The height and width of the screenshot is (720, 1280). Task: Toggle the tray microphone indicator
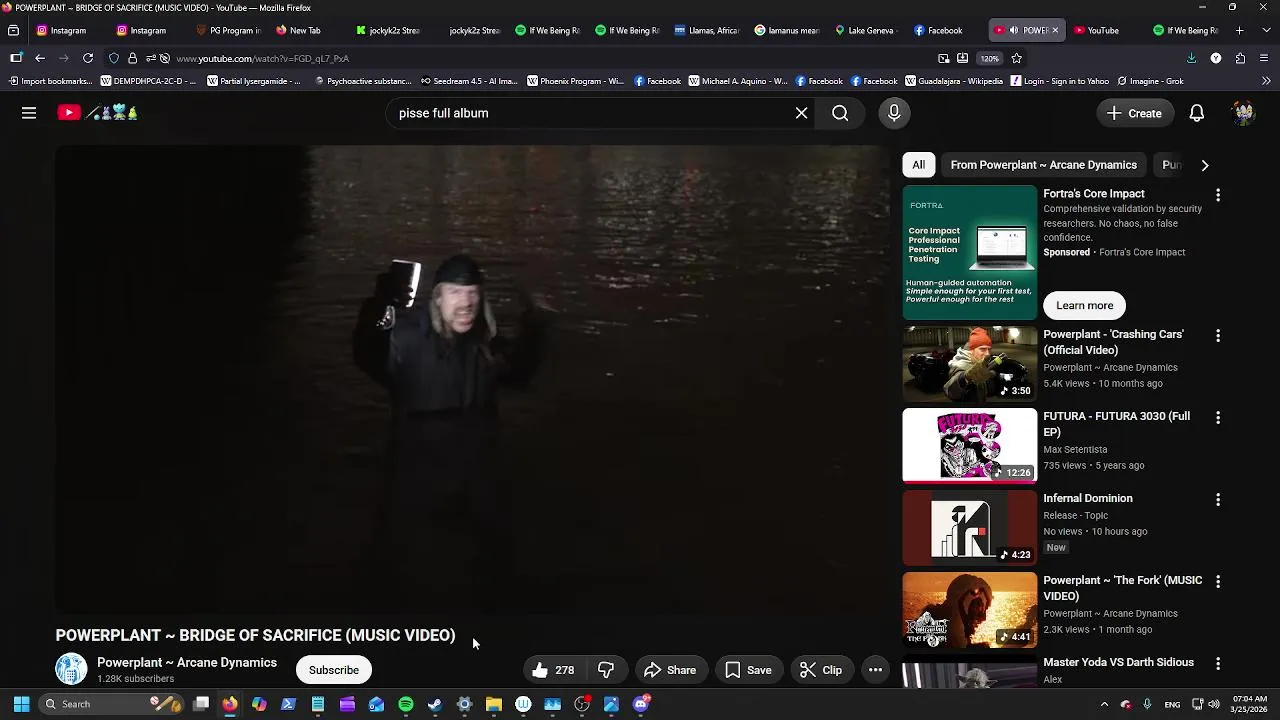coord(1147,704)
